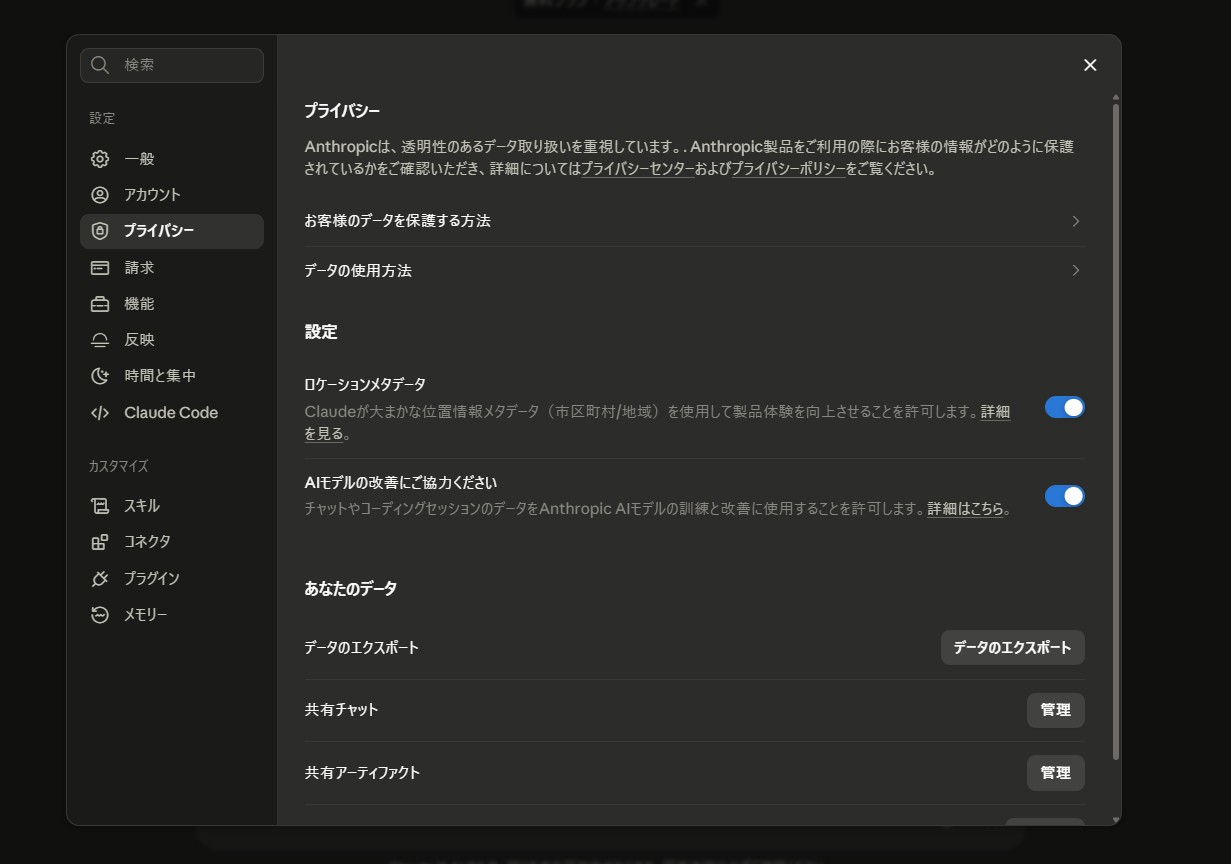The width and height of the screenshot is (1231, 864).
Task: Click the memory icon beside メモリー
Action: (x=100, y=615)
